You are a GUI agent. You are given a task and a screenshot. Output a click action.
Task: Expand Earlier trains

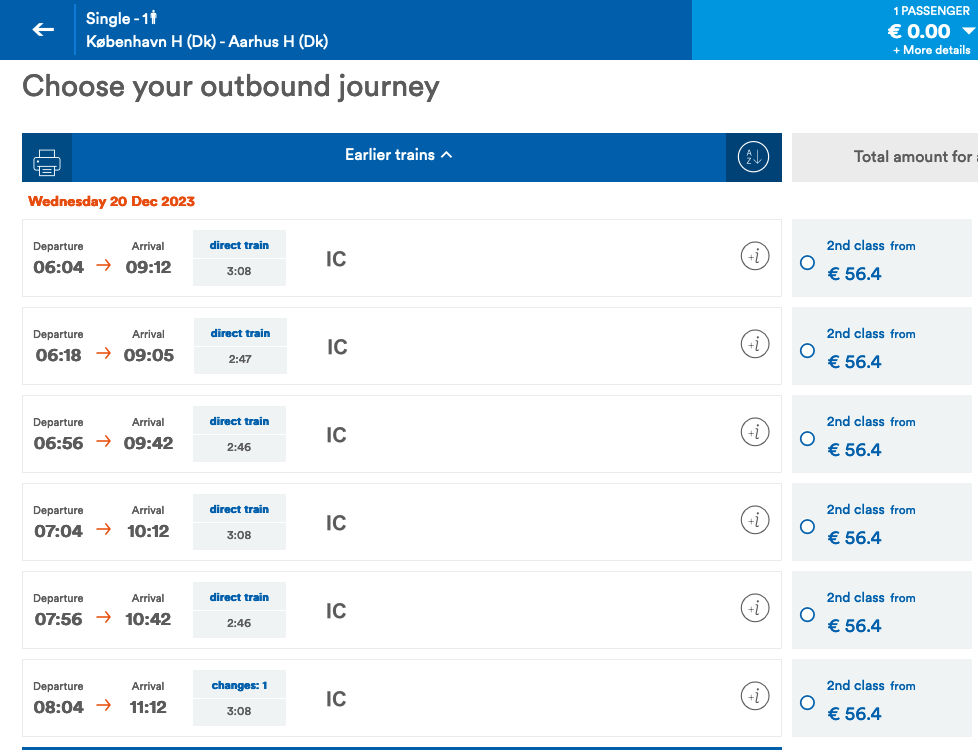point(398,155)
